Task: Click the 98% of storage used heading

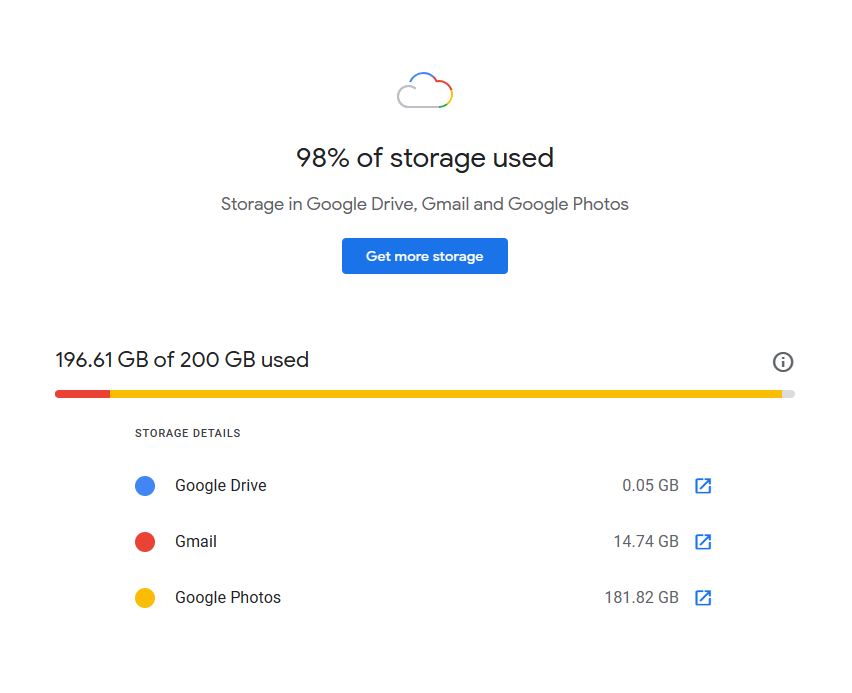Action: 425,158
